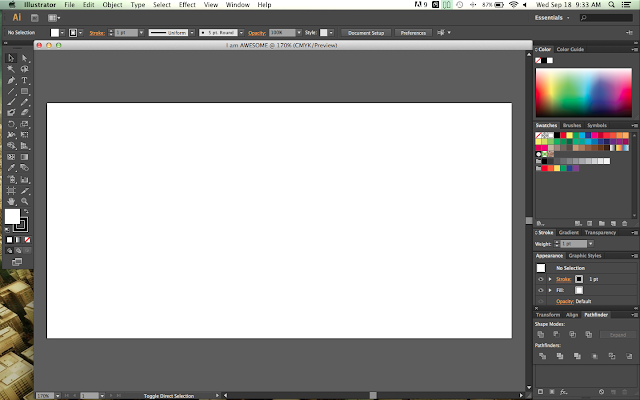Select the Eyedropper tool

tap(11, 168)
